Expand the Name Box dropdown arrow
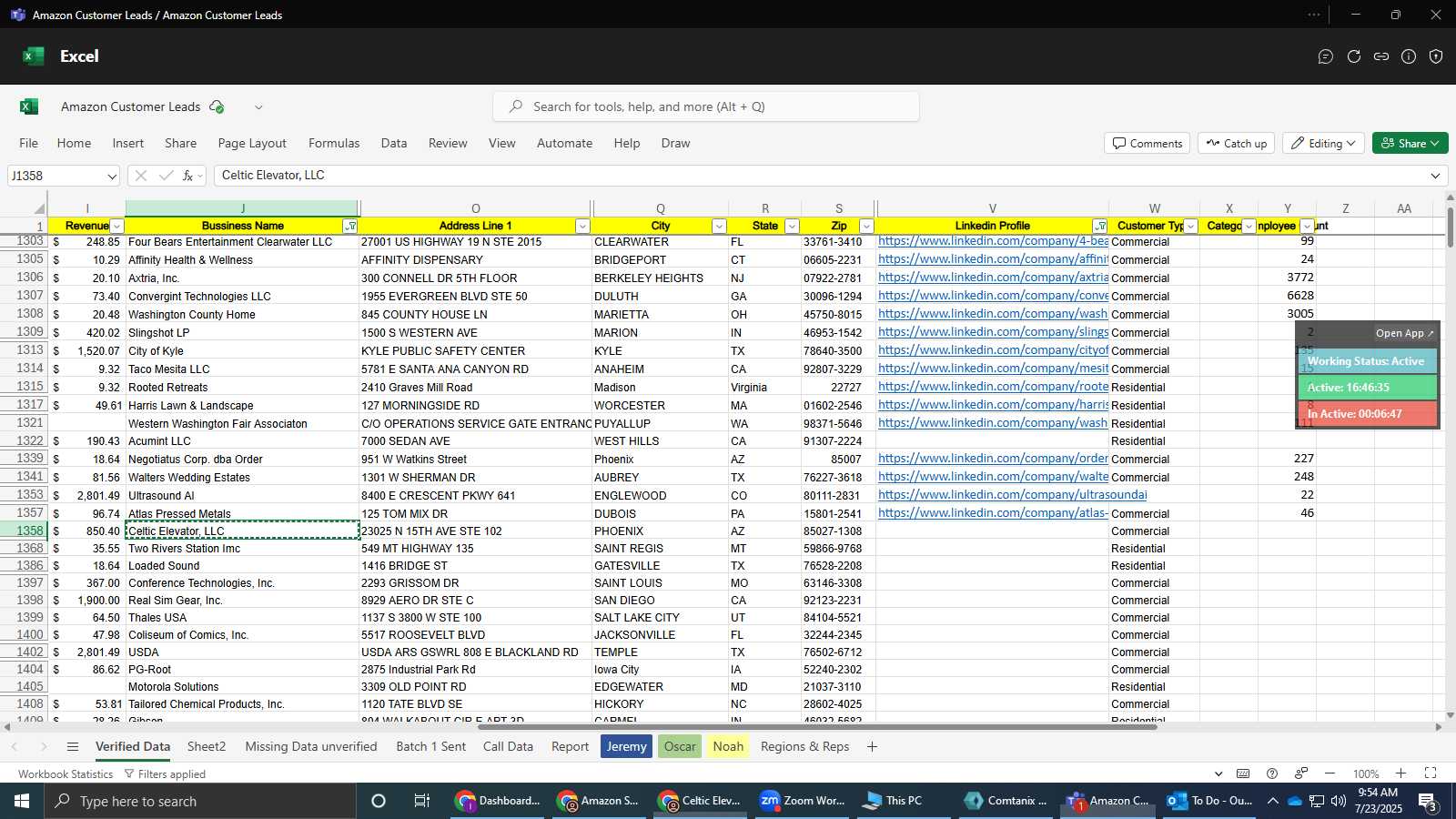The width and height of the screenshot is (1456, 819). [111, 177]
